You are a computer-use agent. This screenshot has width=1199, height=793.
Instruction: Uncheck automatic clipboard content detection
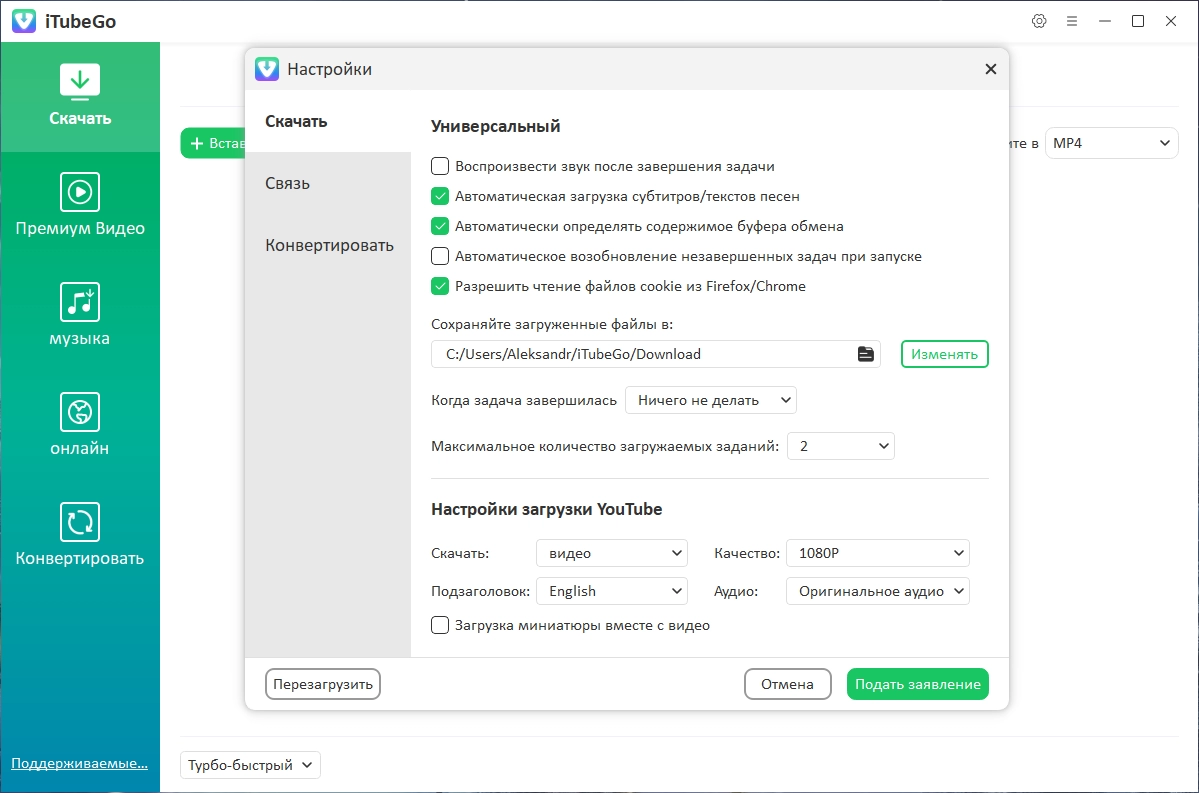click(440, 226)
